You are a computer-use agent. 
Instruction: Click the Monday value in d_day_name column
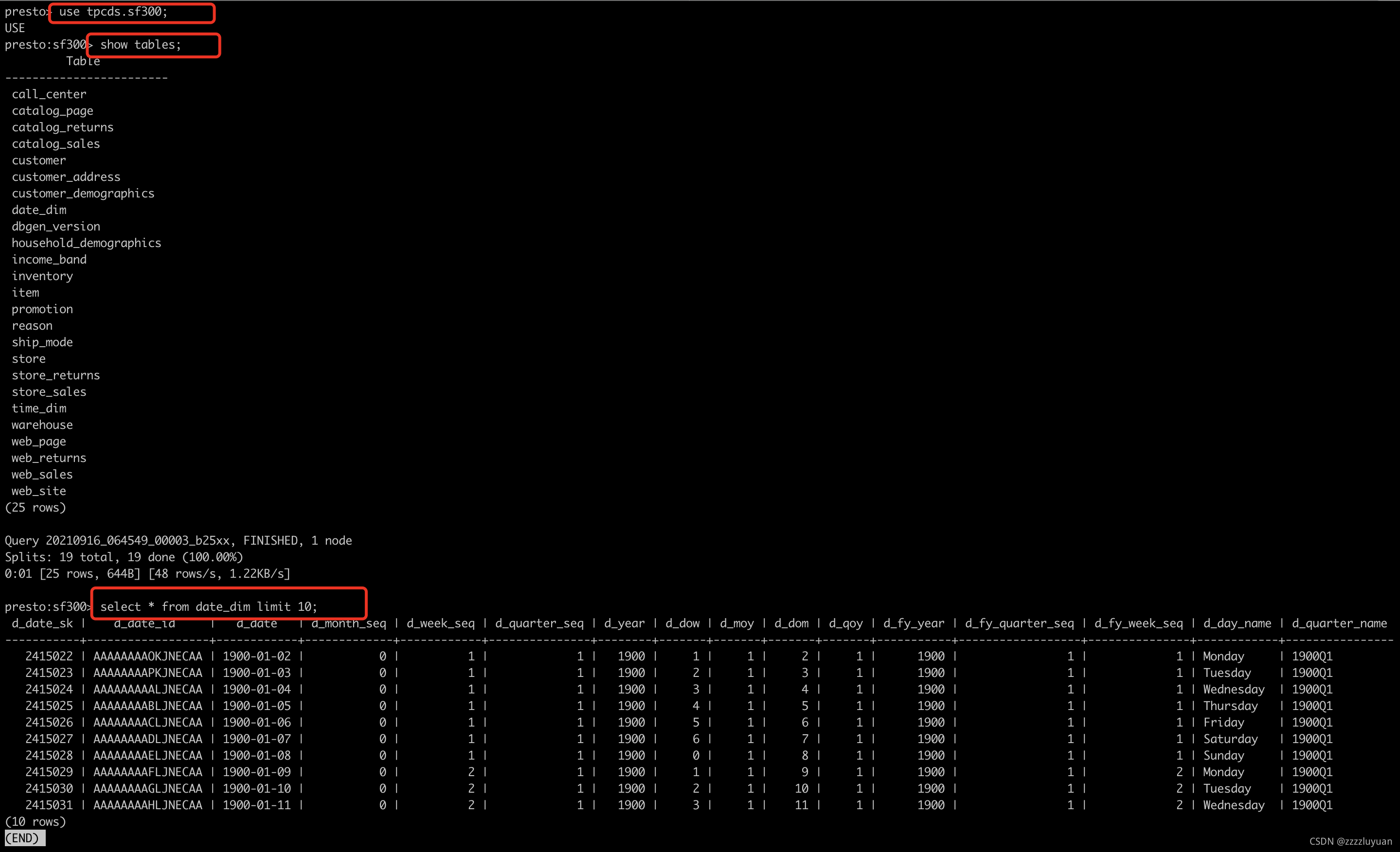pos(1223,656)
